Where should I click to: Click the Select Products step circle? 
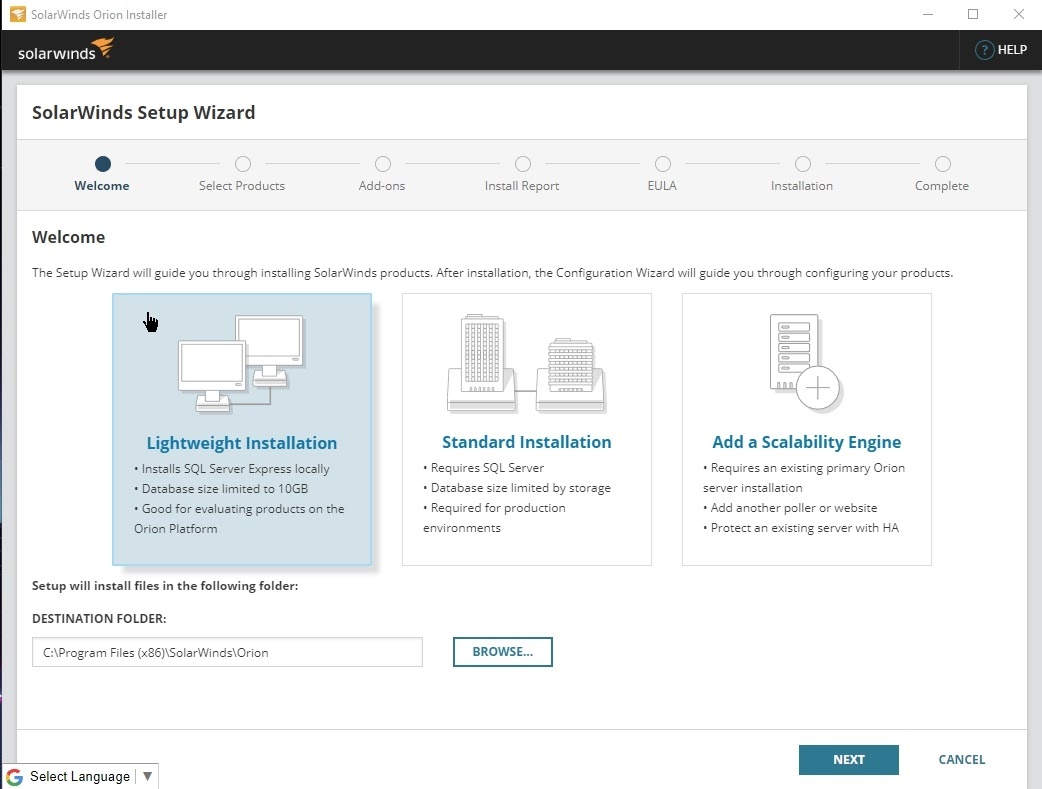click(x=243, y=164)
